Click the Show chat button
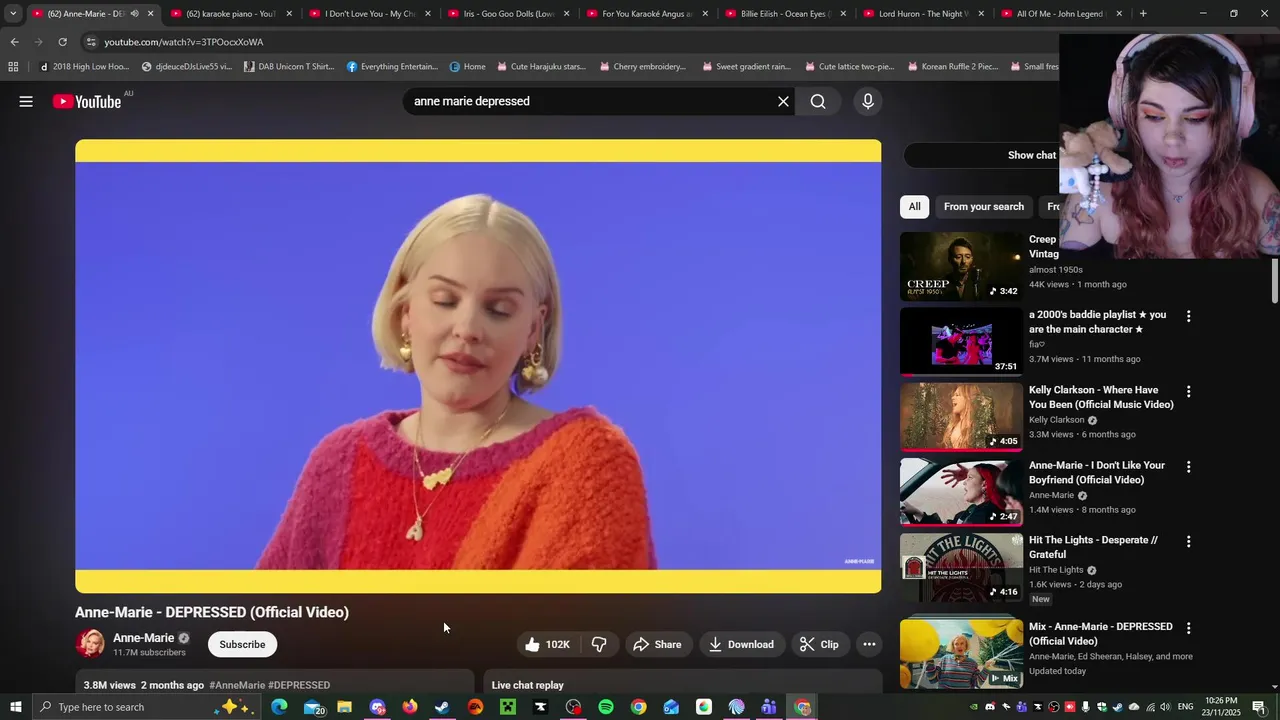This screenshot has width=1280, height=720. click(1031, 155)
